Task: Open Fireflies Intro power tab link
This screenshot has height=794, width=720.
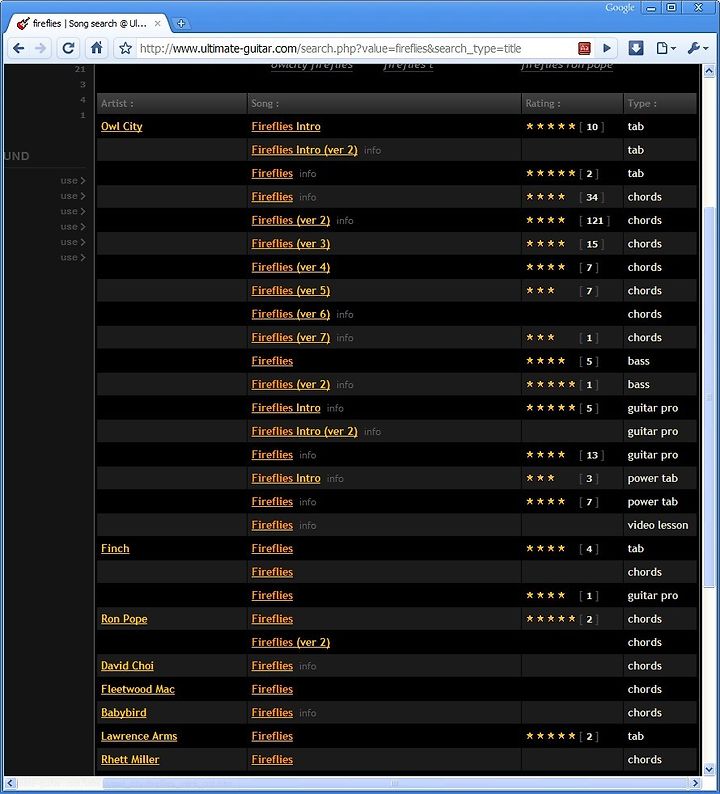Action: click(286, 478)
